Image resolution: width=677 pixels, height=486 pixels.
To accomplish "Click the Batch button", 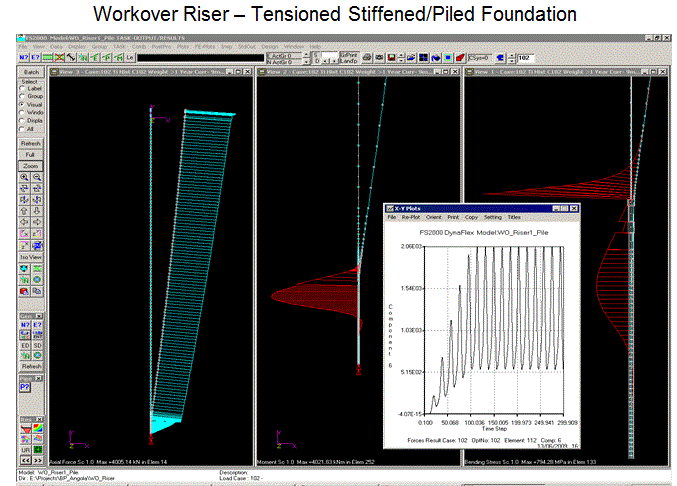I will 32,73.
